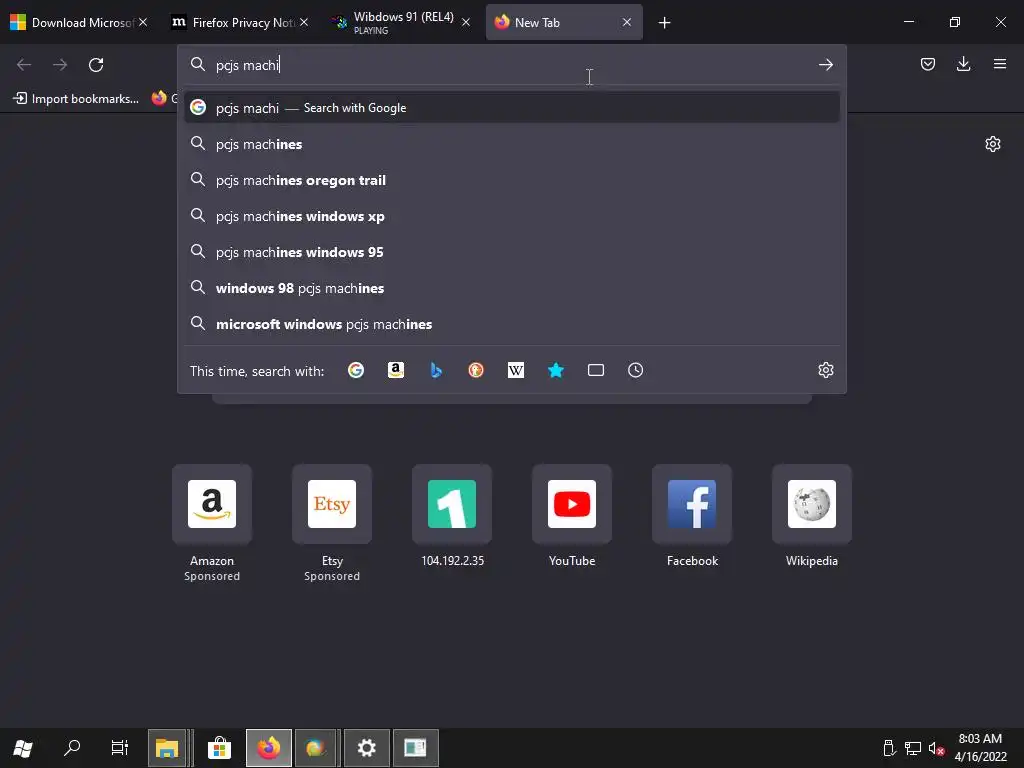Search this time with DuckDuckGo icon
This screenshot has width=1024, height=768.
click(x=476, y=370)
